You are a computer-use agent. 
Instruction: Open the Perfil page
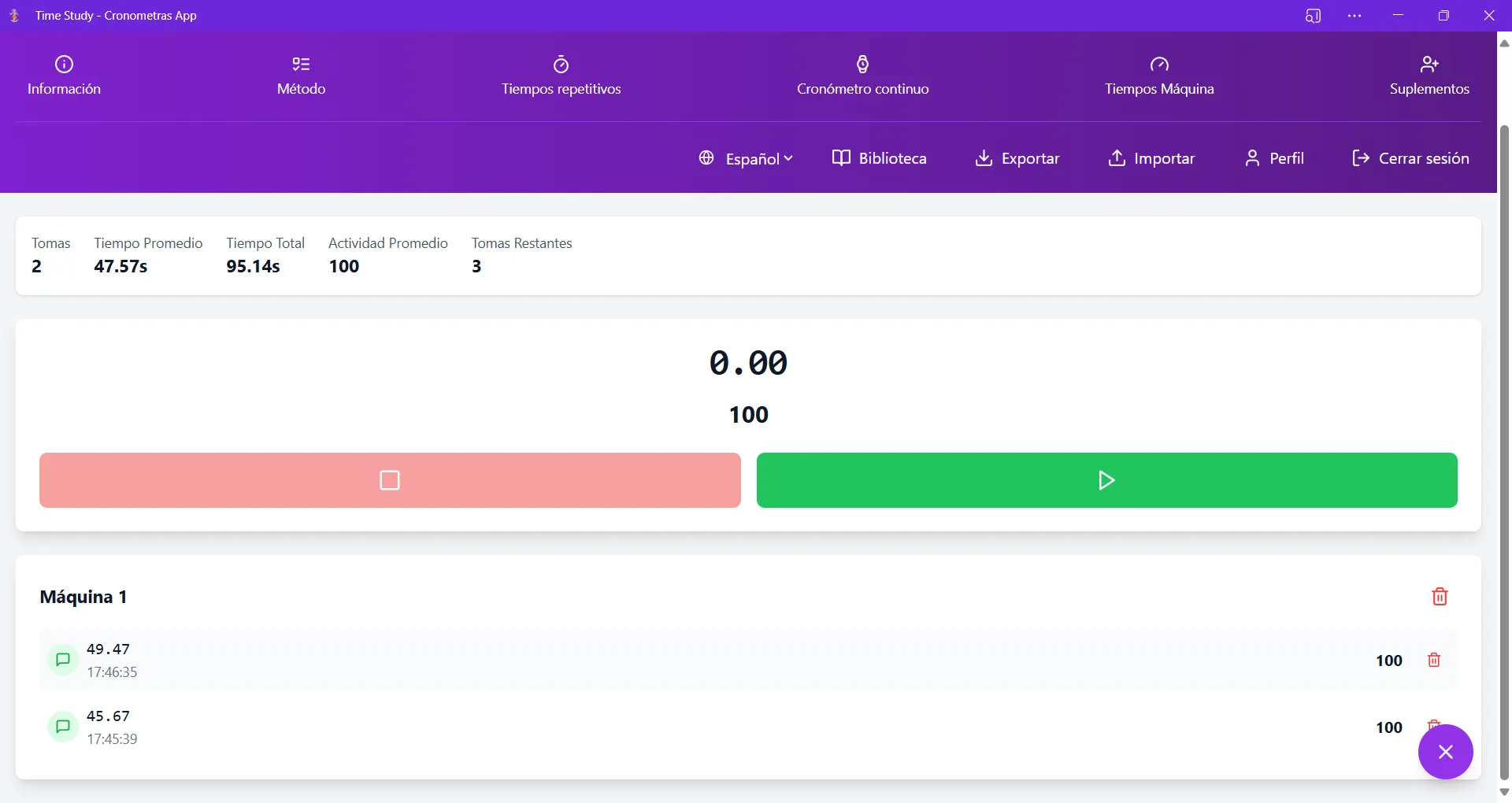1274,158
